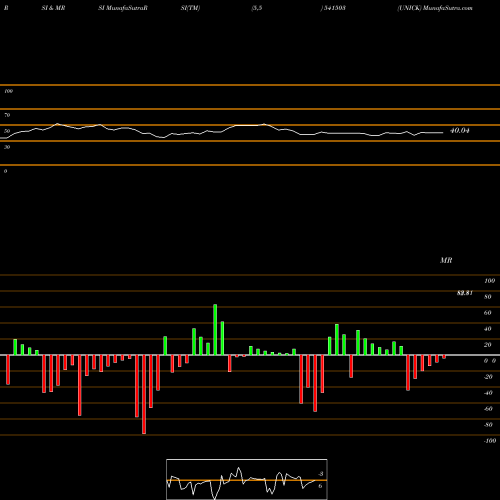Click the 50 level label on the RSI axis

pyautogui.click(x=7, y=131)
